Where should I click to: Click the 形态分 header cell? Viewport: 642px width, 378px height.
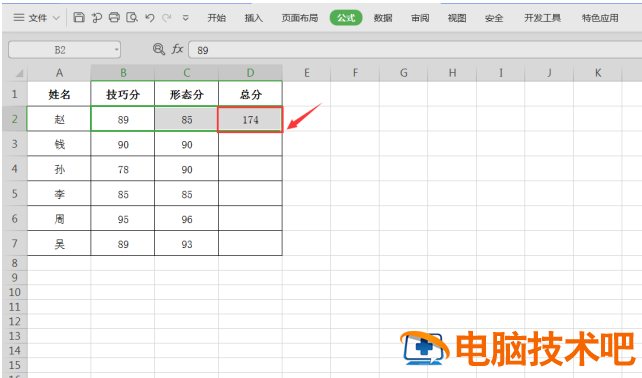tap(187, 94)
